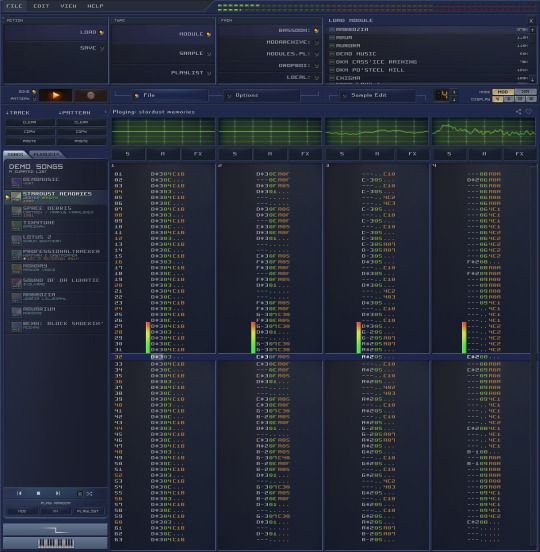The image size is (540, 552).
Task: Open the View menu
Action: pyautogui.click(x=68, y=6)
